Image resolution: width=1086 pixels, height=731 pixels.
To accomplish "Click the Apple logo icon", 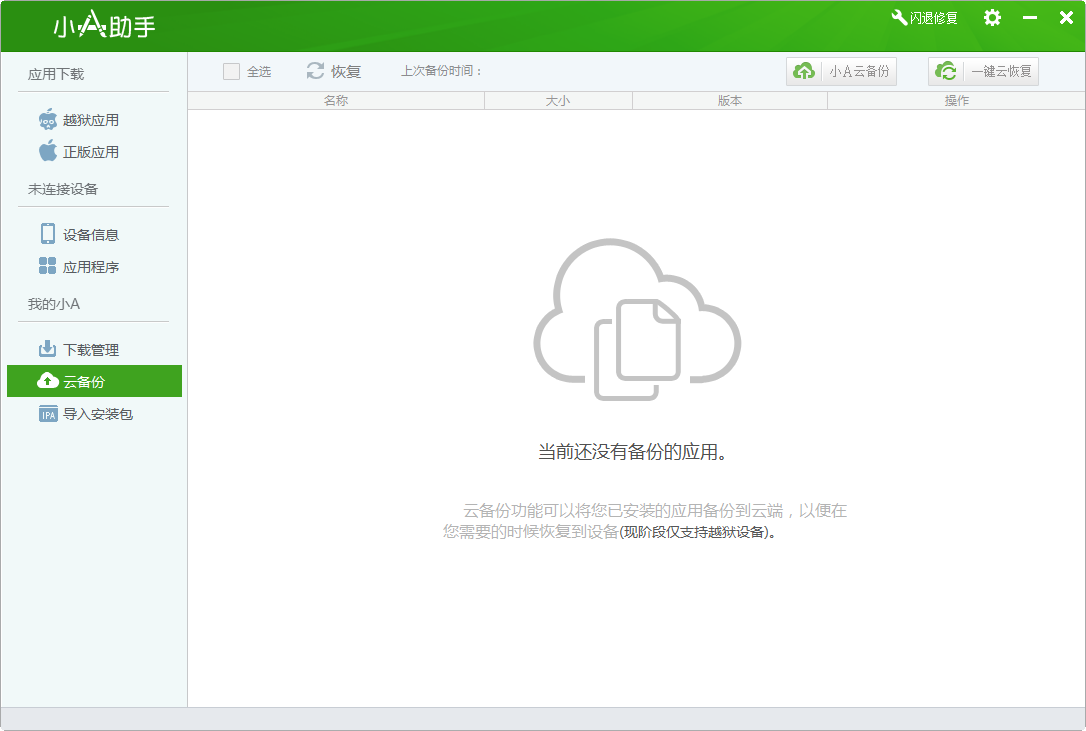I will [x=48, y=150].
